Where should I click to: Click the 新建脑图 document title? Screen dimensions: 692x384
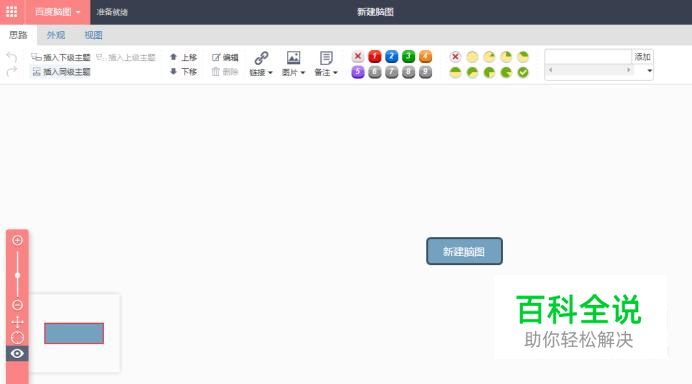[x=375, y=12]
